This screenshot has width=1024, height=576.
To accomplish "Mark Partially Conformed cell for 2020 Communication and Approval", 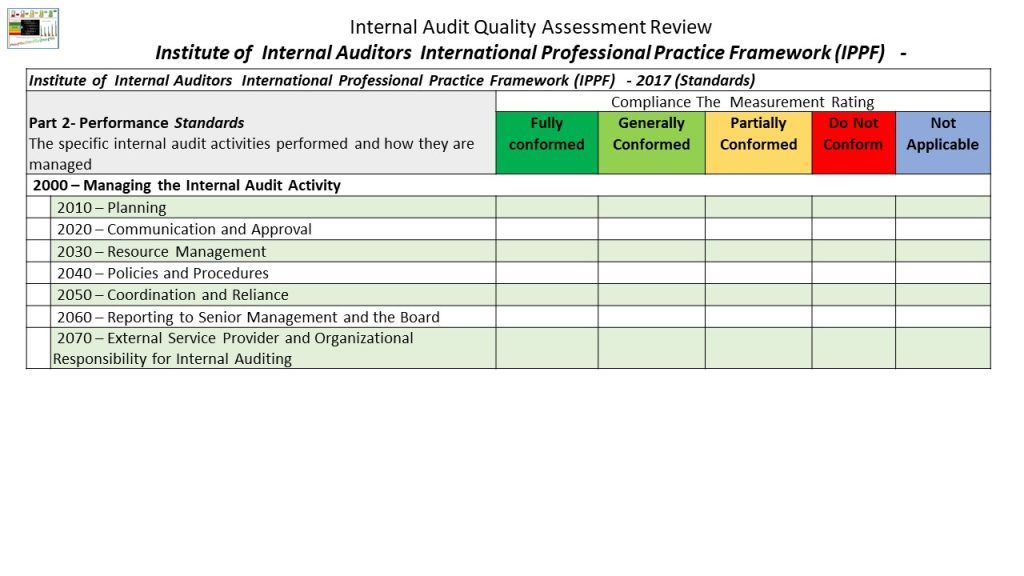I will (x=759, y=229).
